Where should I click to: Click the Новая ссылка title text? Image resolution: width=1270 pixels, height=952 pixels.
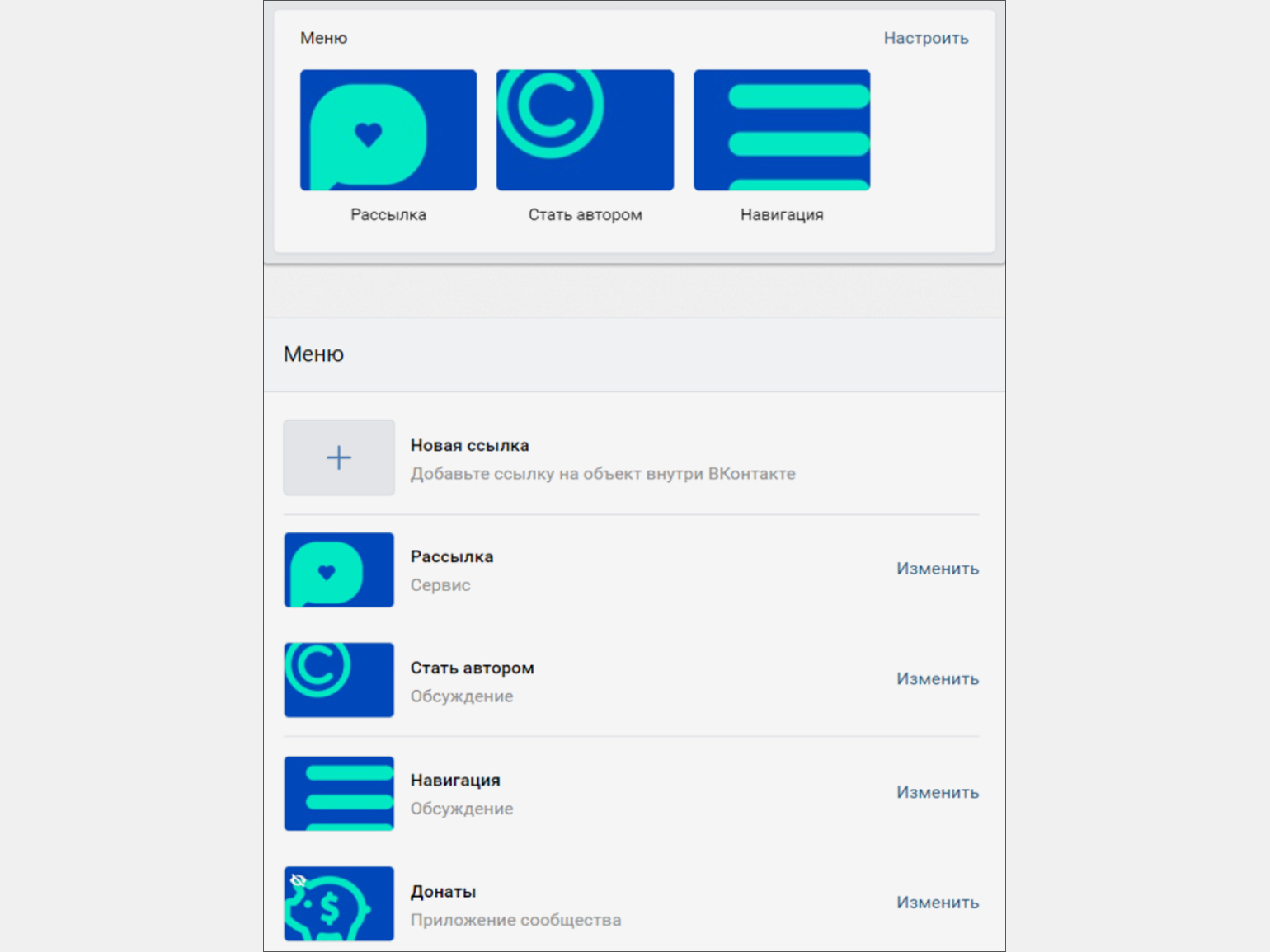coord(469,445)
